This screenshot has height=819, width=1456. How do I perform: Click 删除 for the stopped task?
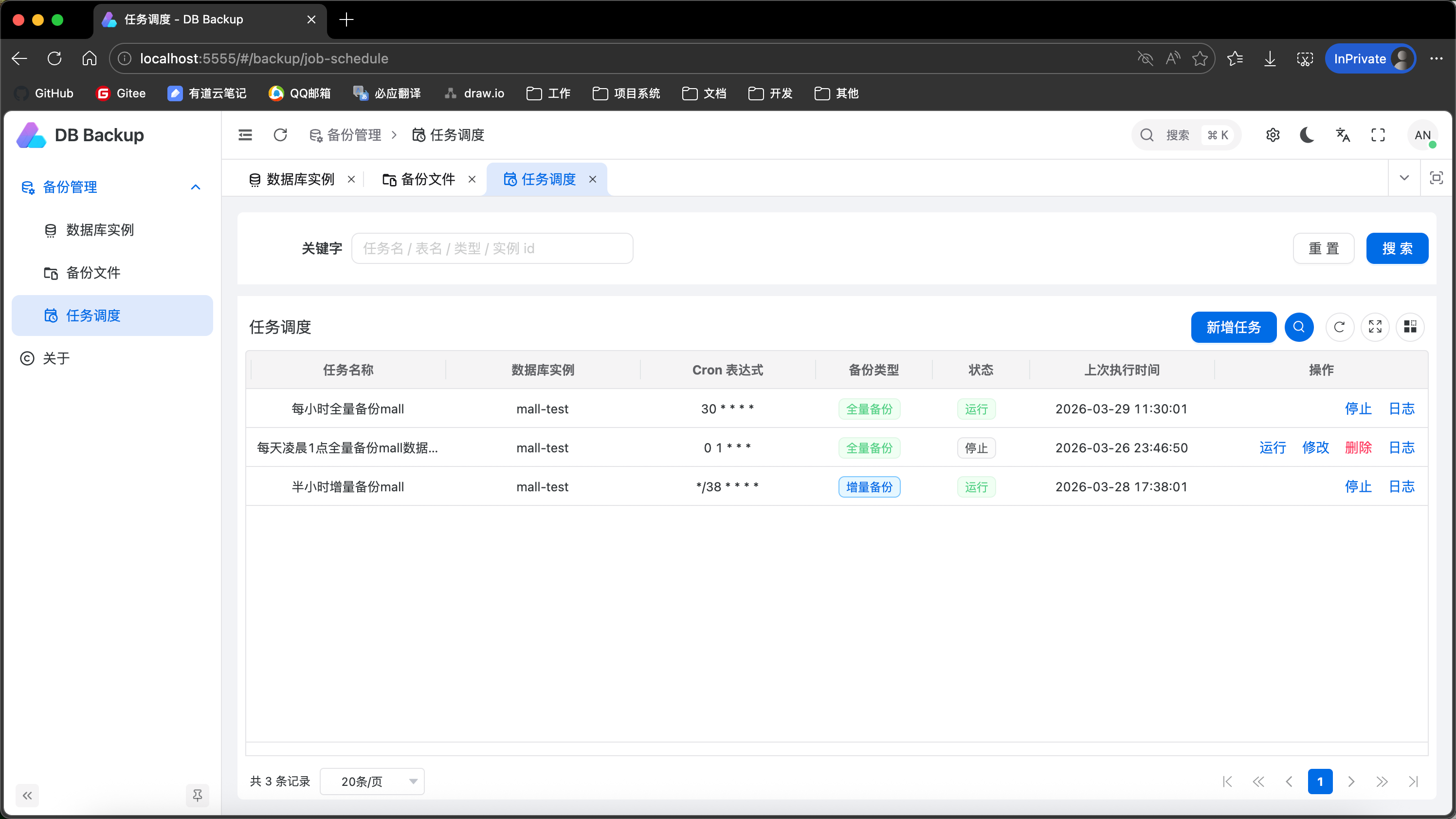pyautogui.click(x=1358, y=447)
